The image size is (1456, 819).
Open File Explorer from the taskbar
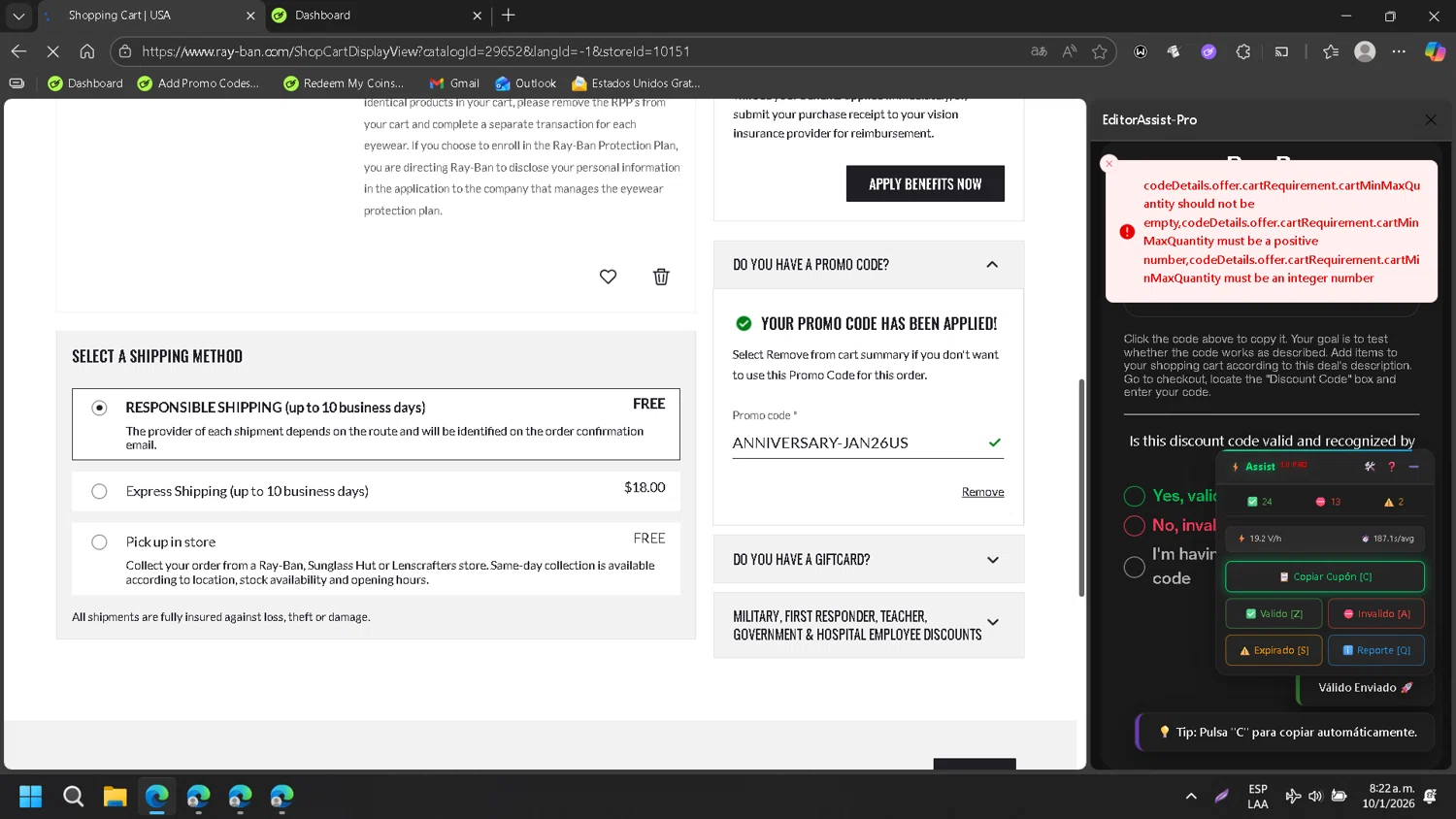pyautogui.click(x=115, y=797)
